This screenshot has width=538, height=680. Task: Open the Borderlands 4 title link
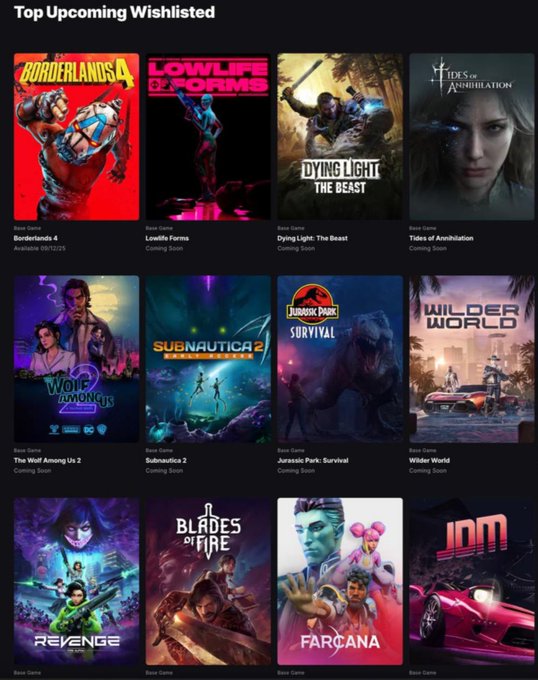[36, 238]
